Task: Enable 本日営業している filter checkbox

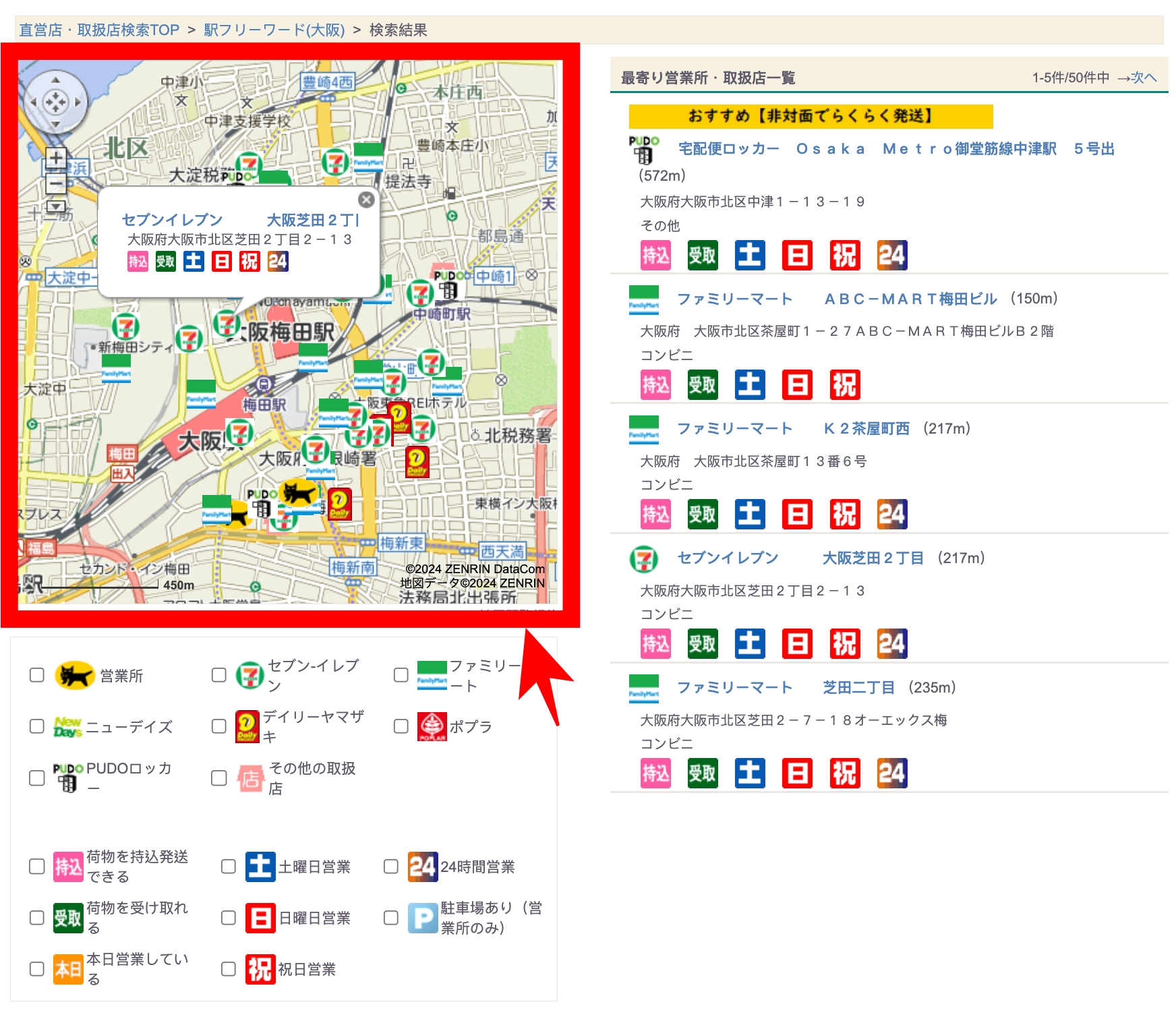Action: 37,969
